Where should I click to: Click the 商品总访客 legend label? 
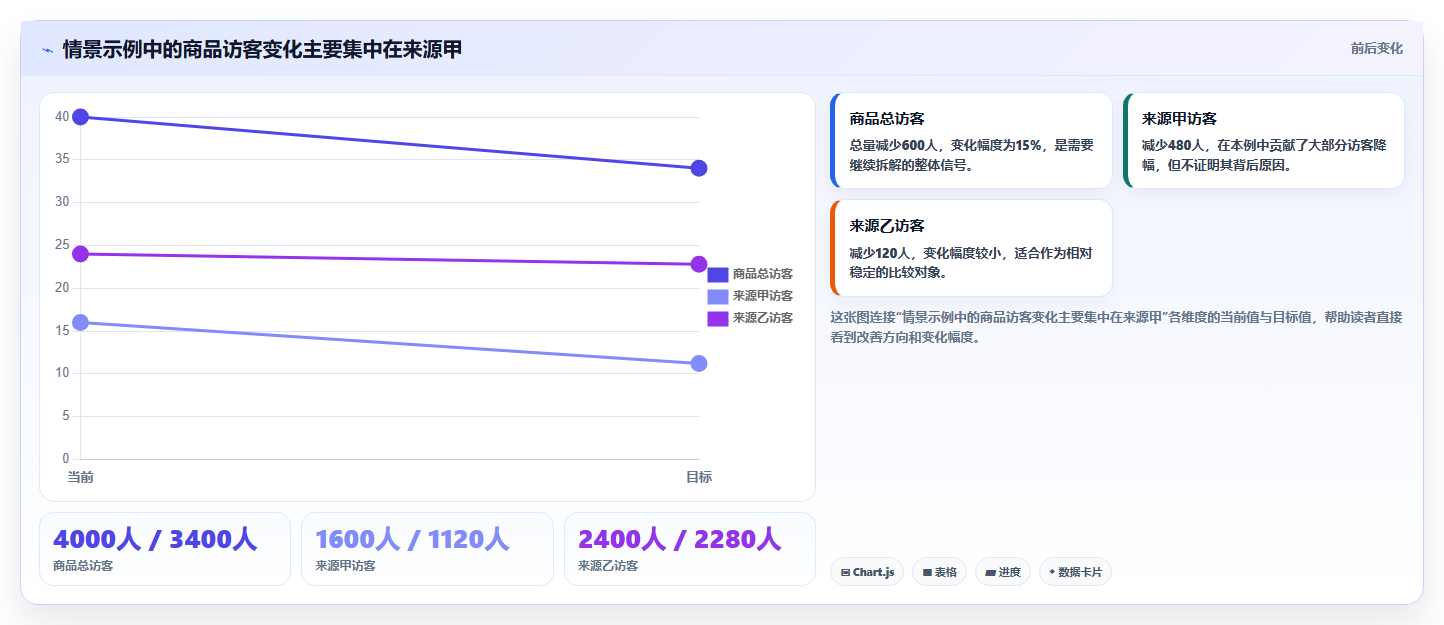(x=763, y=274)
